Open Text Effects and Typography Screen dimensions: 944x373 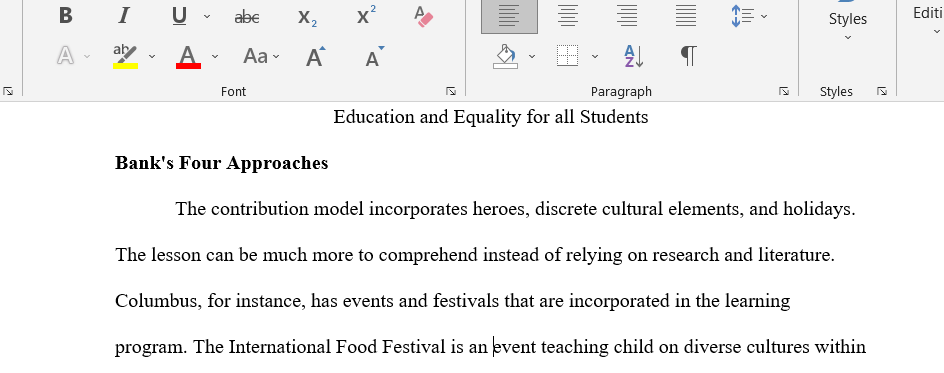pyautogui.click(x=66, y=56)
